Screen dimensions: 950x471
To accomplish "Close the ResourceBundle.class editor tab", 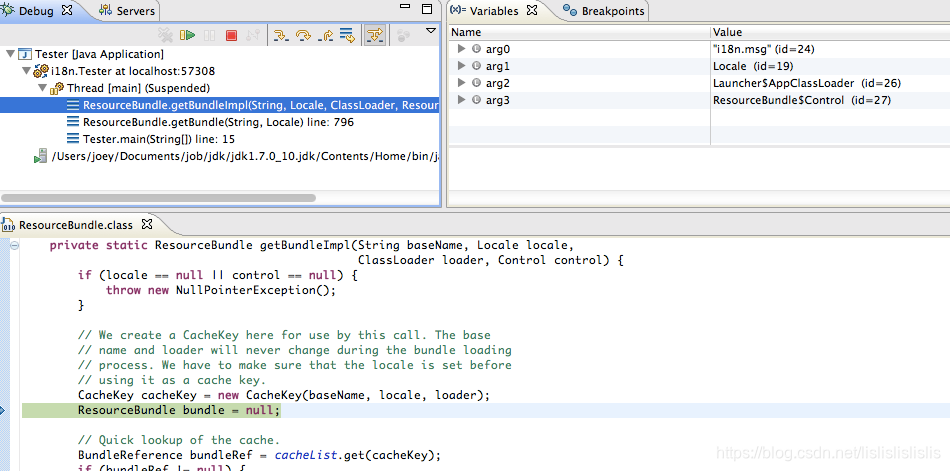I will coord(146,225).
